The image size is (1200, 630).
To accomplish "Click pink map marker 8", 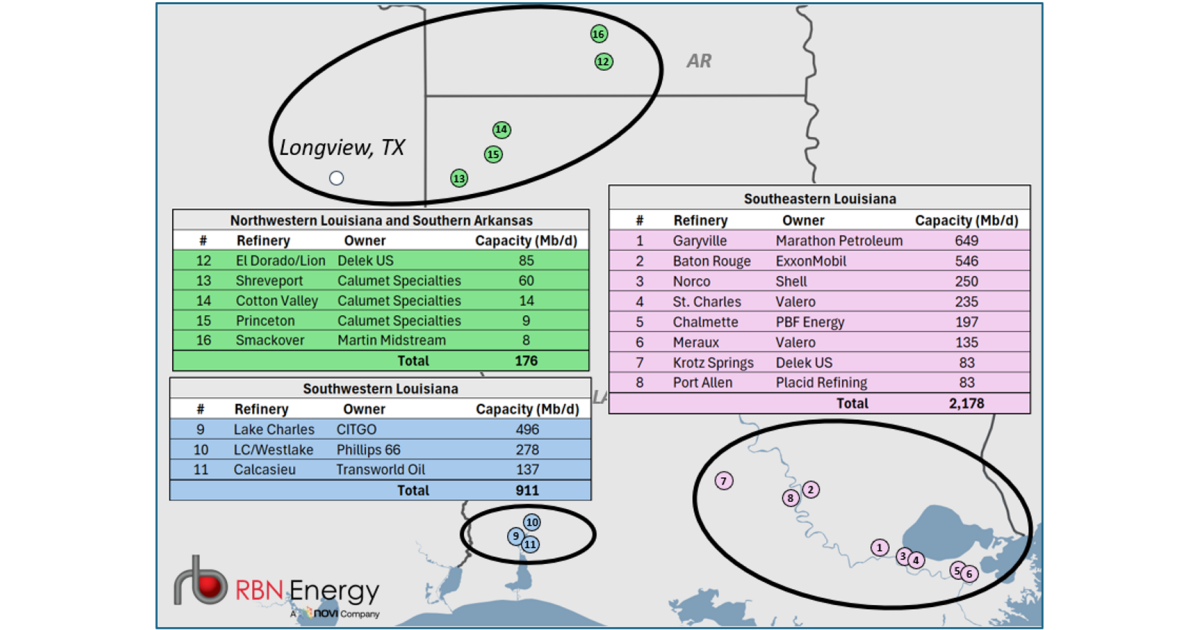I will click(789, 497).
